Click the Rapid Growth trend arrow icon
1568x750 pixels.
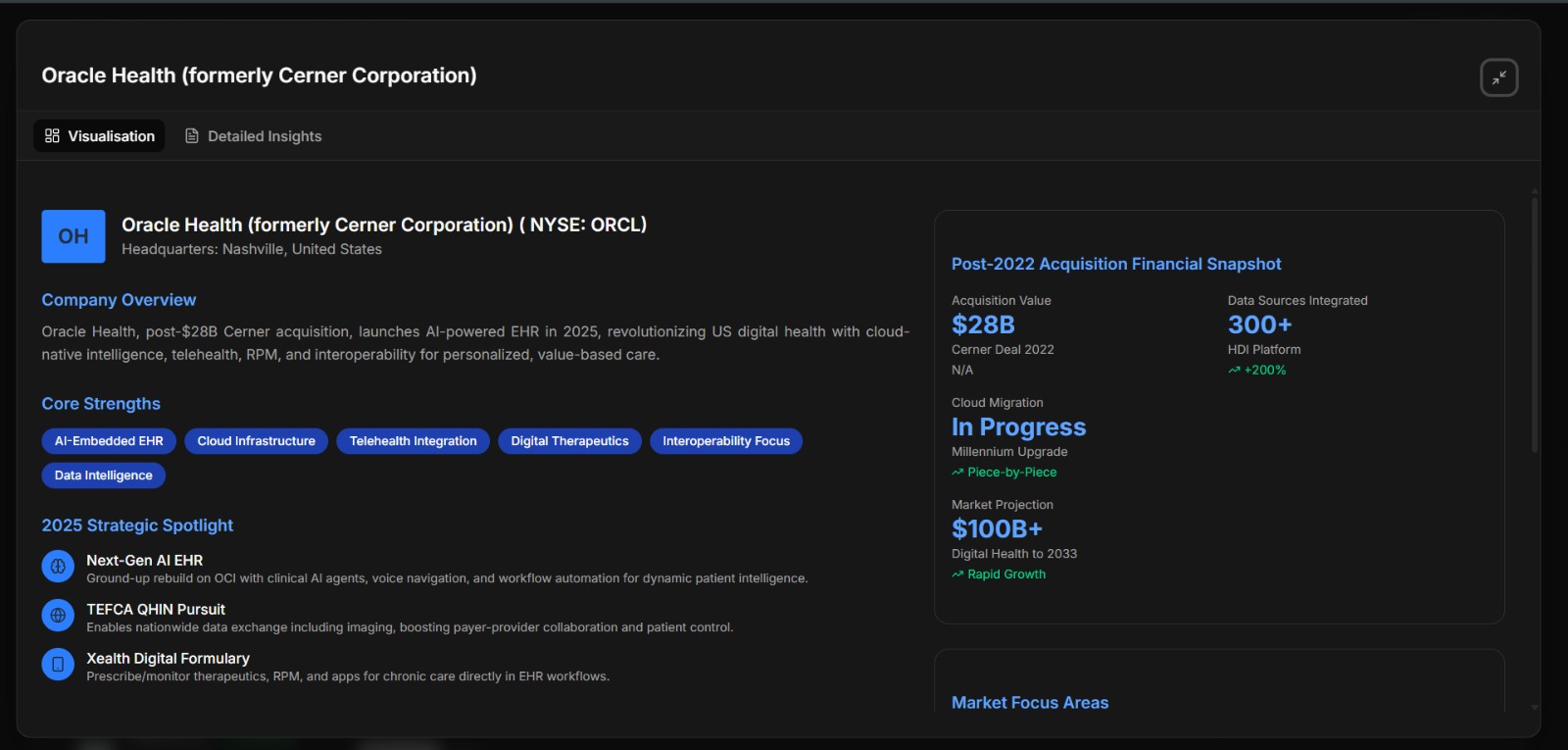957,575
